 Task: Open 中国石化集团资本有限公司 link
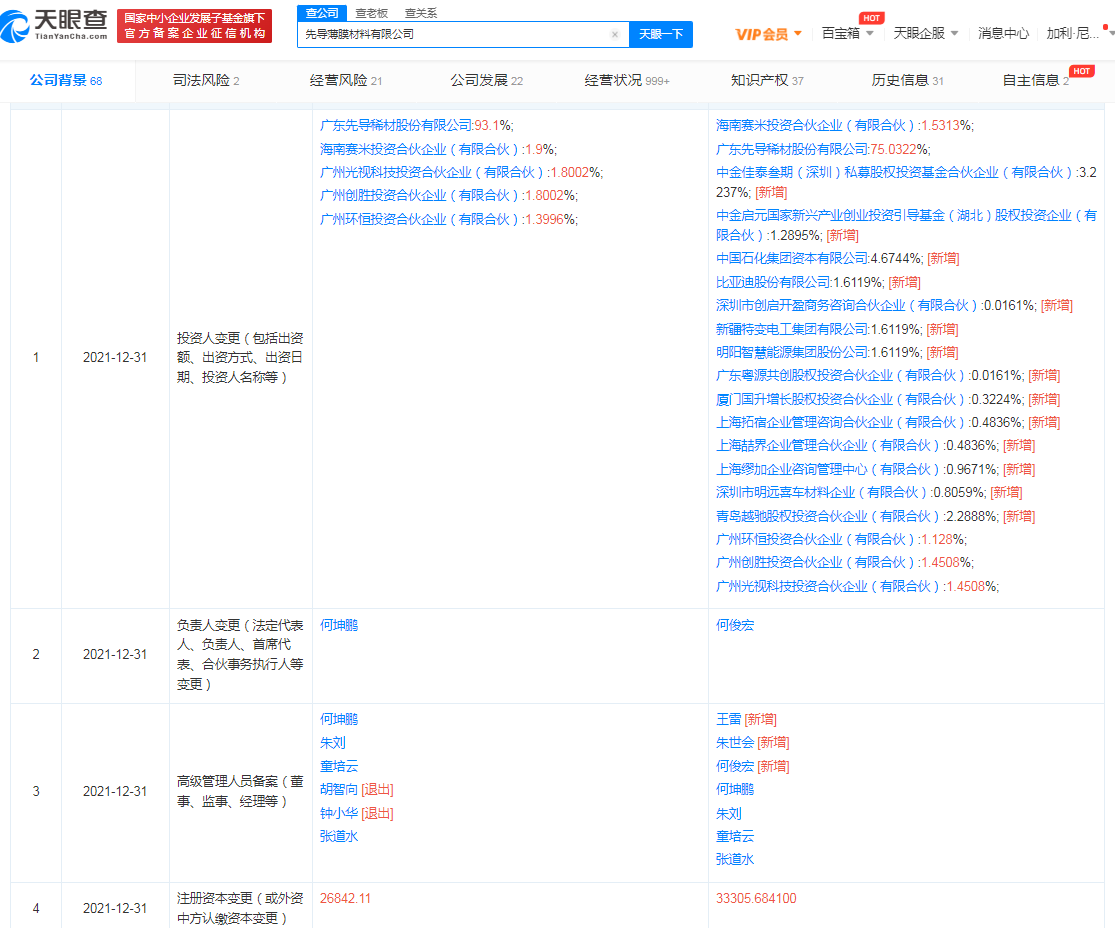[792, 258]
